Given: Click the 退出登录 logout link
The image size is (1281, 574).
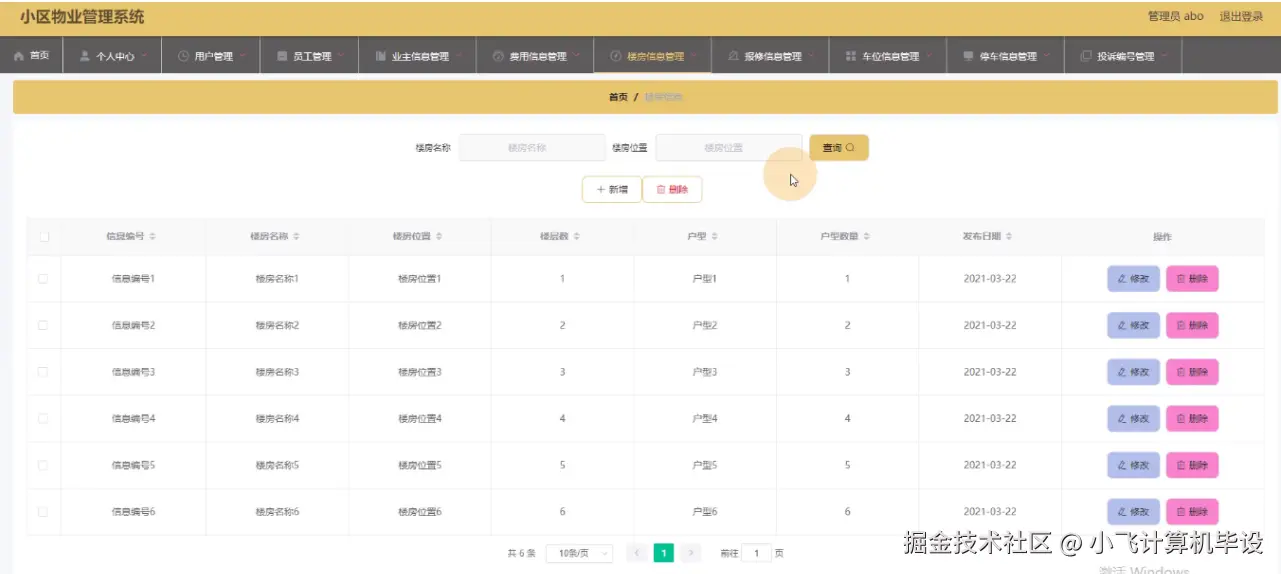Looking at the screenshot, I should pos(1241,16).
